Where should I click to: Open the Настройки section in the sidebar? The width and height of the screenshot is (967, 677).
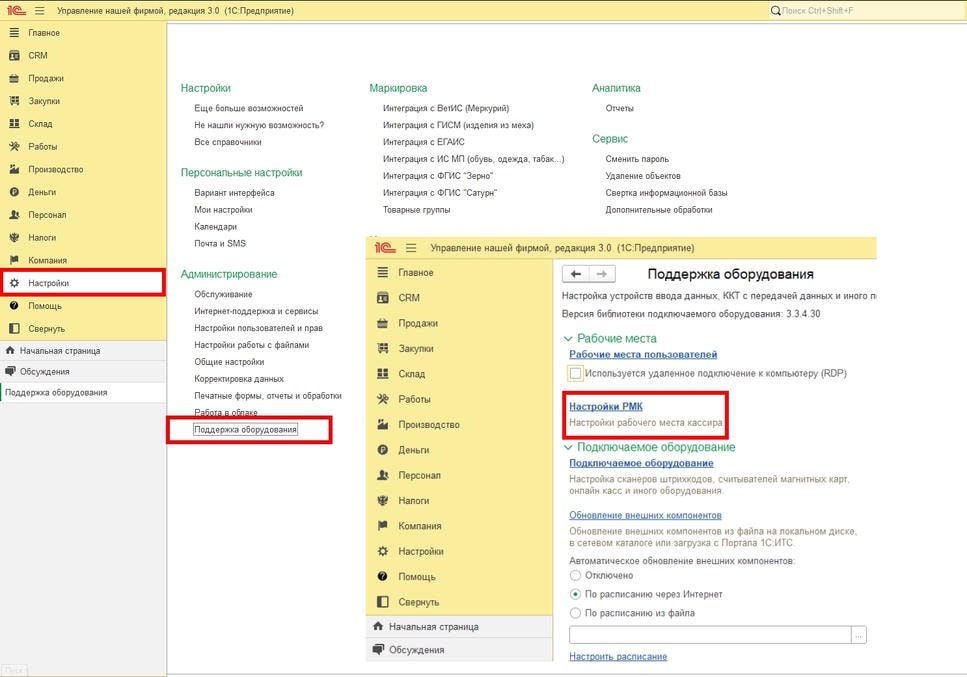click(x=83, y=283)
